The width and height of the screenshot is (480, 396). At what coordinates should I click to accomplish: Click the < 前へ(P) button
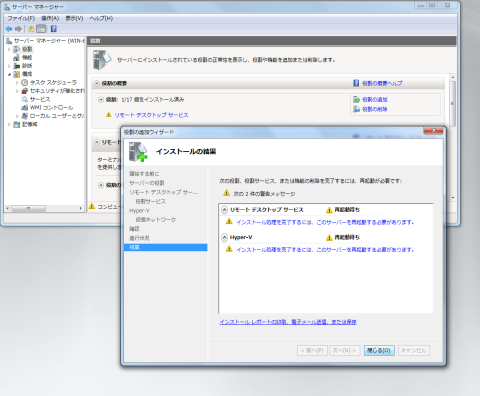click(x=312, y=350)
